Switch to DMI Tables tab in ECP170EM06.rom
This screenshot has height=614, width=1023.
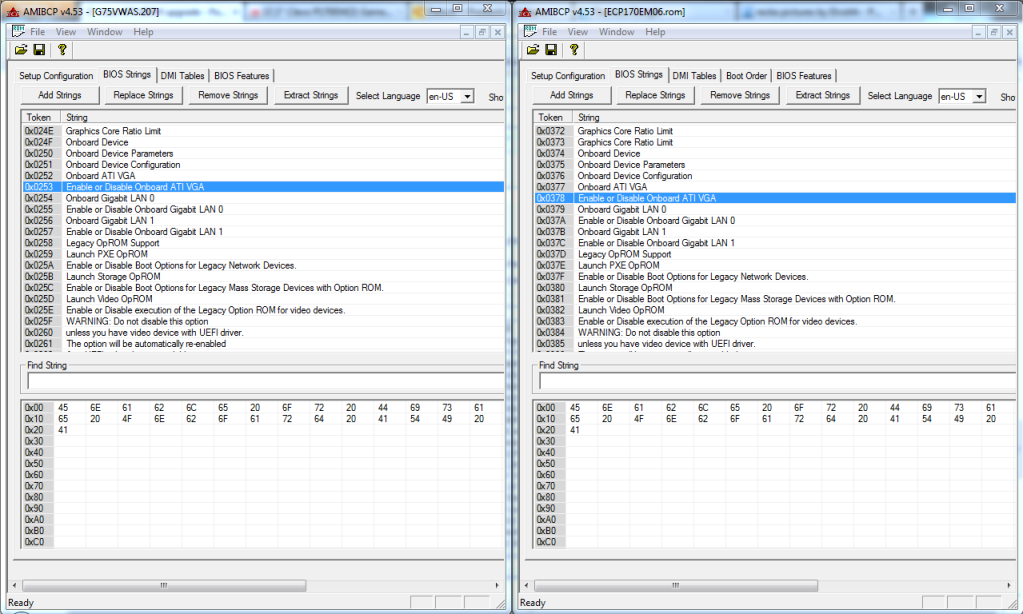pos(694,76)
